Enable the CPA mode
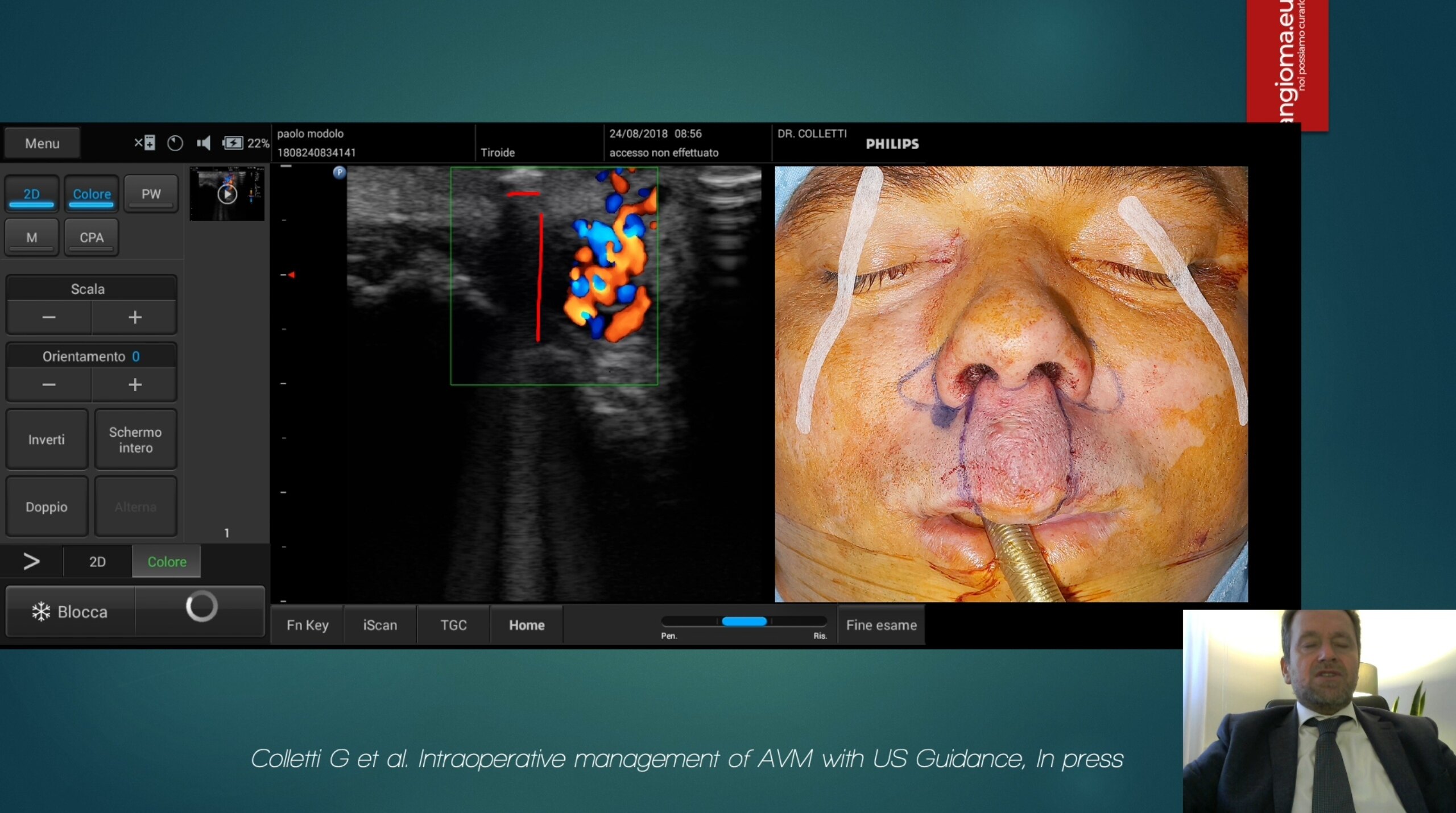 point(92,238)
